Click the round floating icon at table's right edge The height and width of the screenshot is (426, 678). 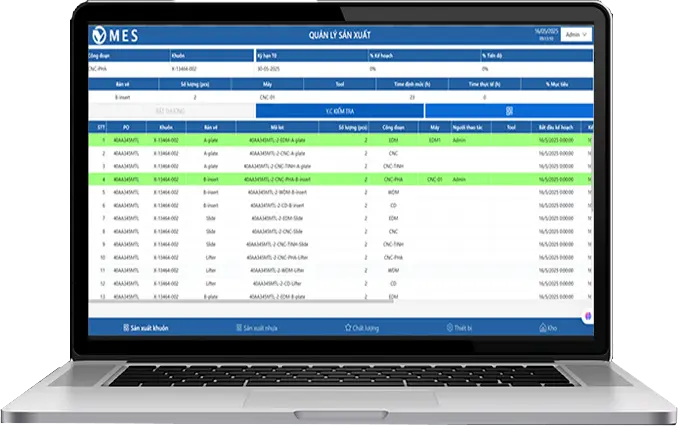tap(588, 315)
